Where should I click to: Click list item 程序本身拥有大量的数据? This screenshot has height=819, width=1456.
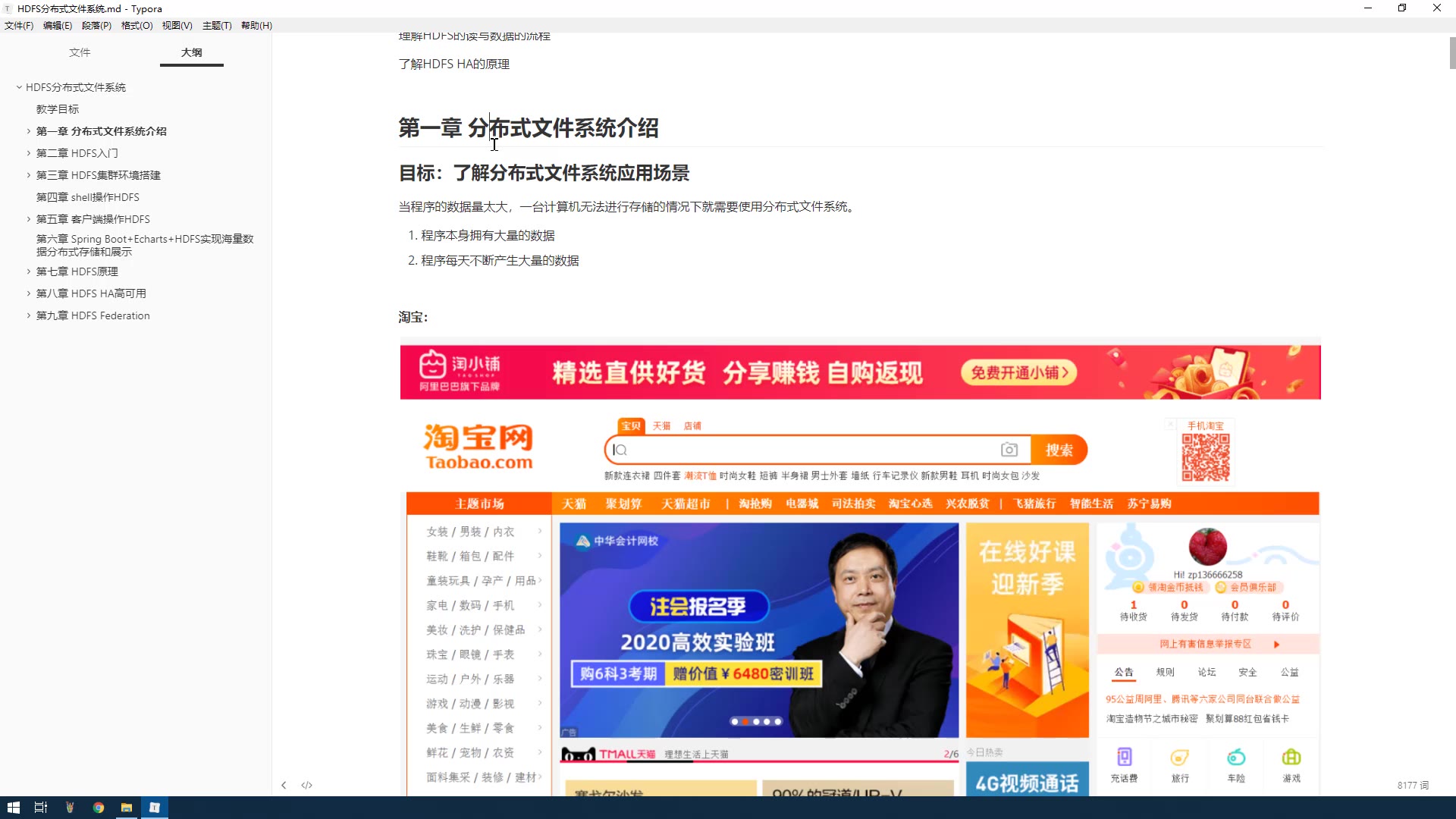point(488,236)
